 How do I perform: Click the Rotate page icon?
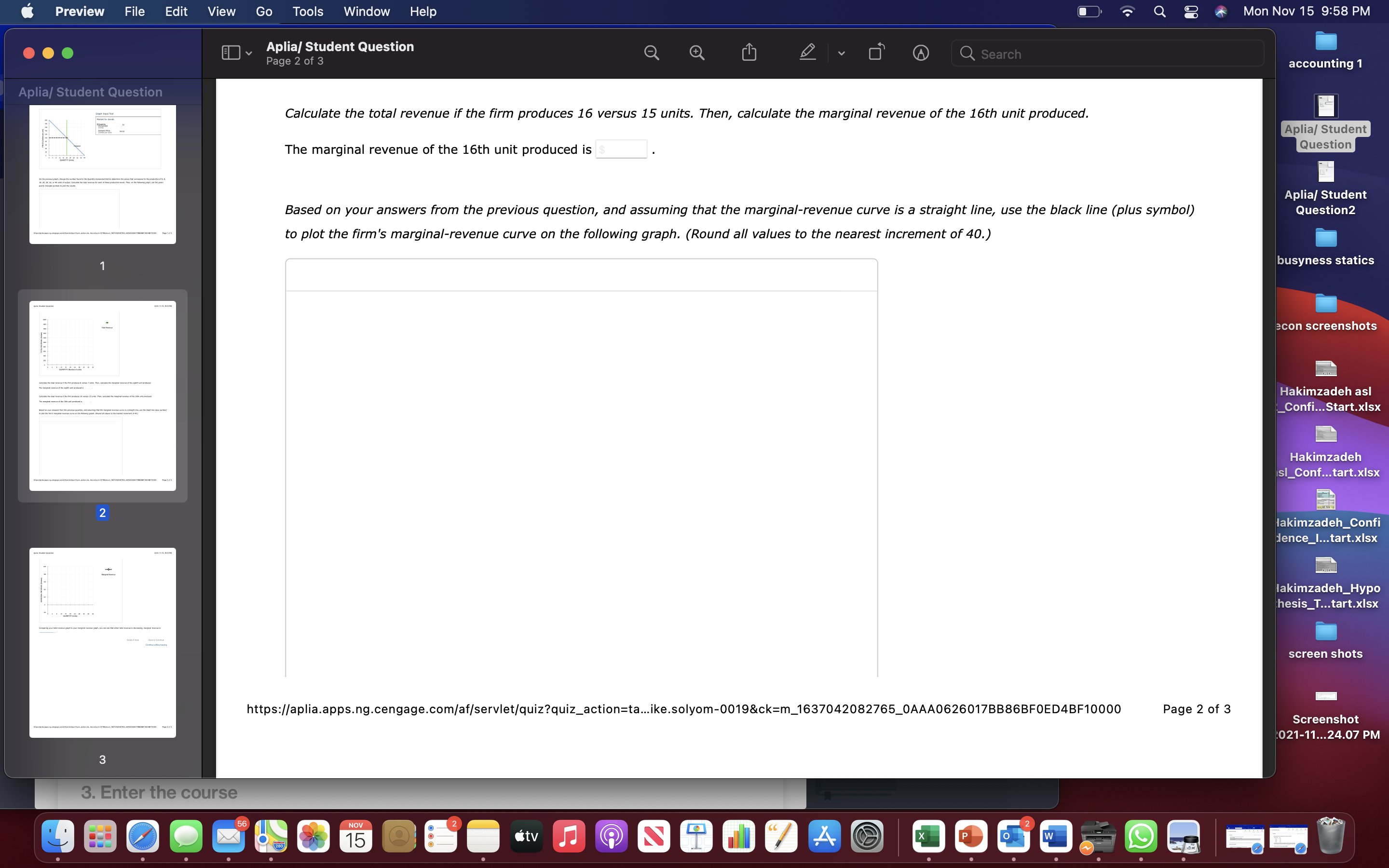(x=876, y=53)
